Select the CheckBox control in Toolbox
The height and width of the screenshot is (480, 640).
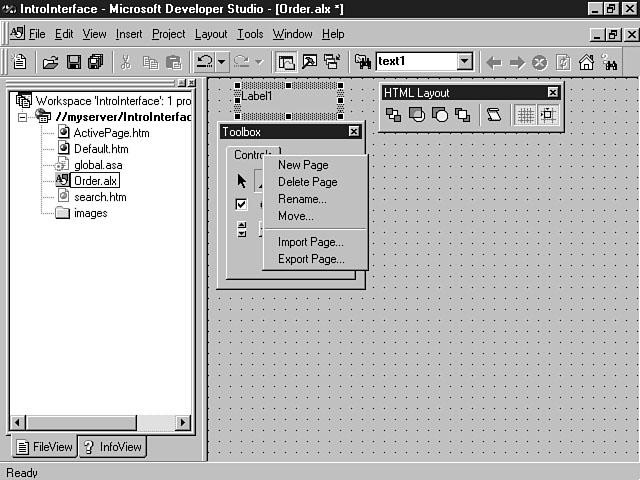point(241,204)
